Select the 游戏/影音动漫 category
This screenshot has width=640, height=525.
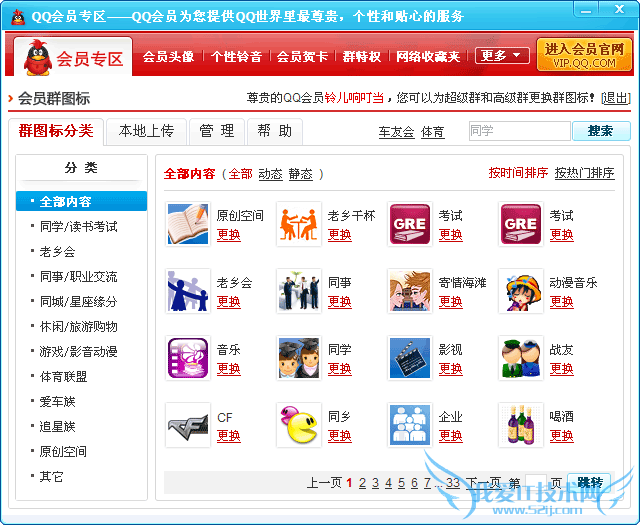click(x=78, y=351)
